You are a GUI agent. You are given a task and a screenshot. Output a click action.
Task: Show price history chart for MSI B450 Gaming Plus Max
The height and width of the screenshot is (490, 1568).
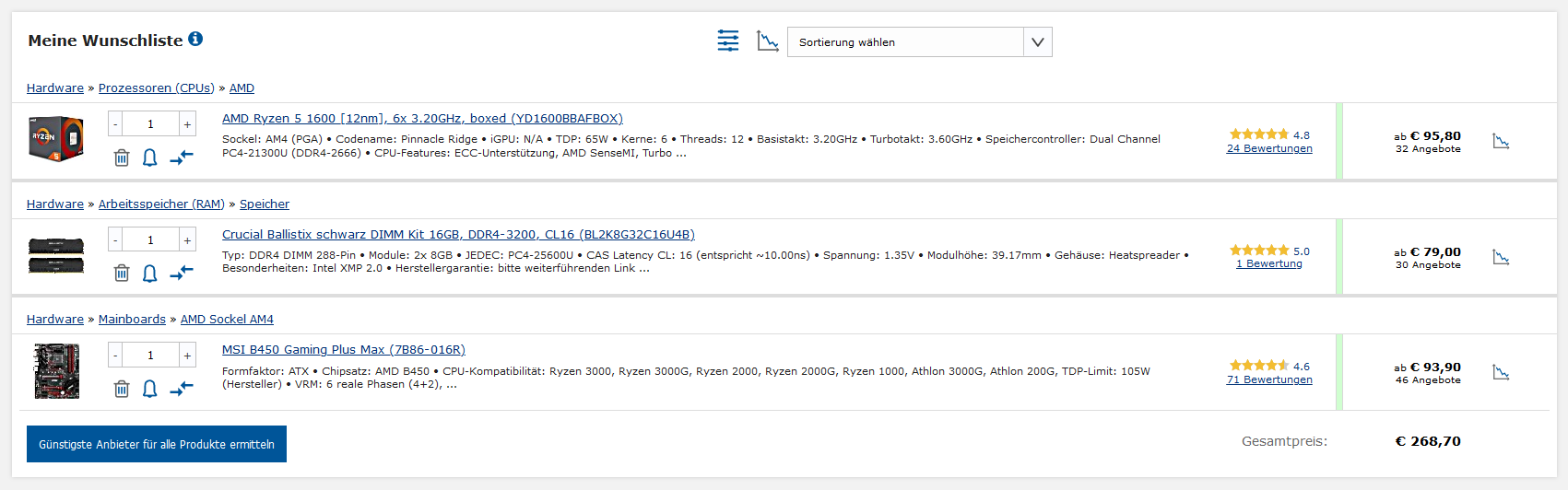(x=1501, y=372)
